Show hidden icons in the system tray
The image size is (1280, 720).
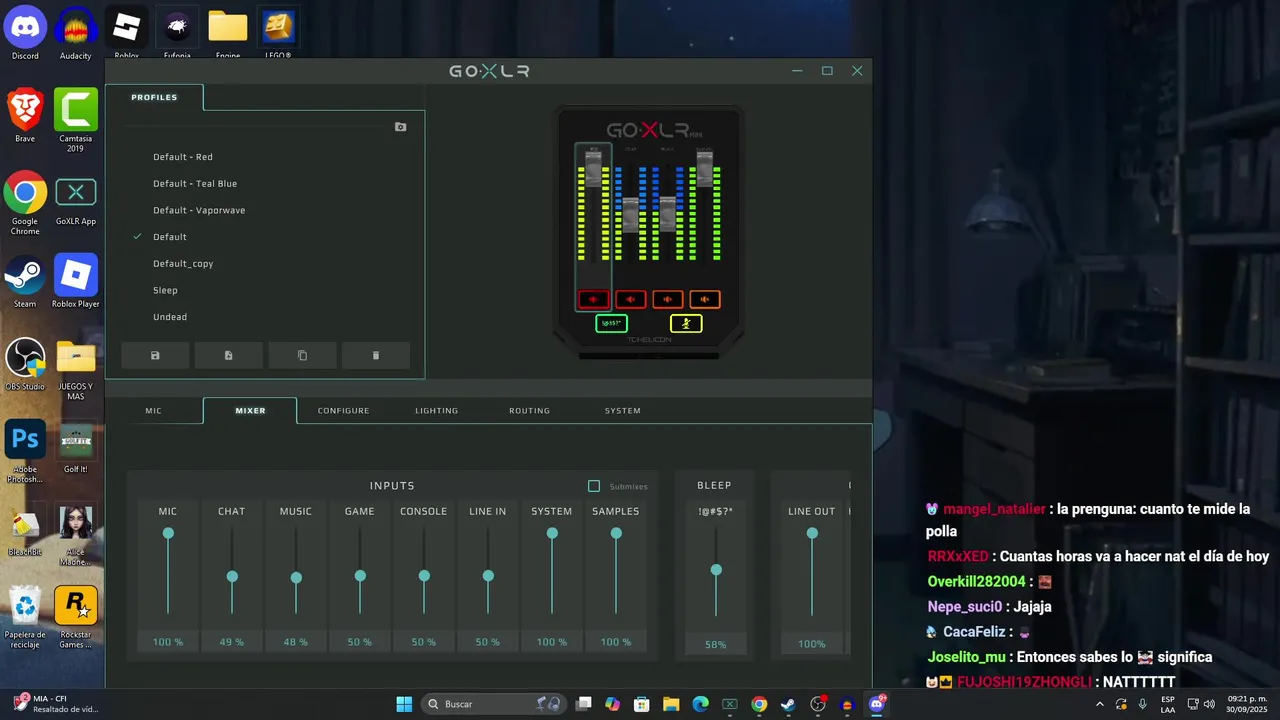click(1100, 704)
